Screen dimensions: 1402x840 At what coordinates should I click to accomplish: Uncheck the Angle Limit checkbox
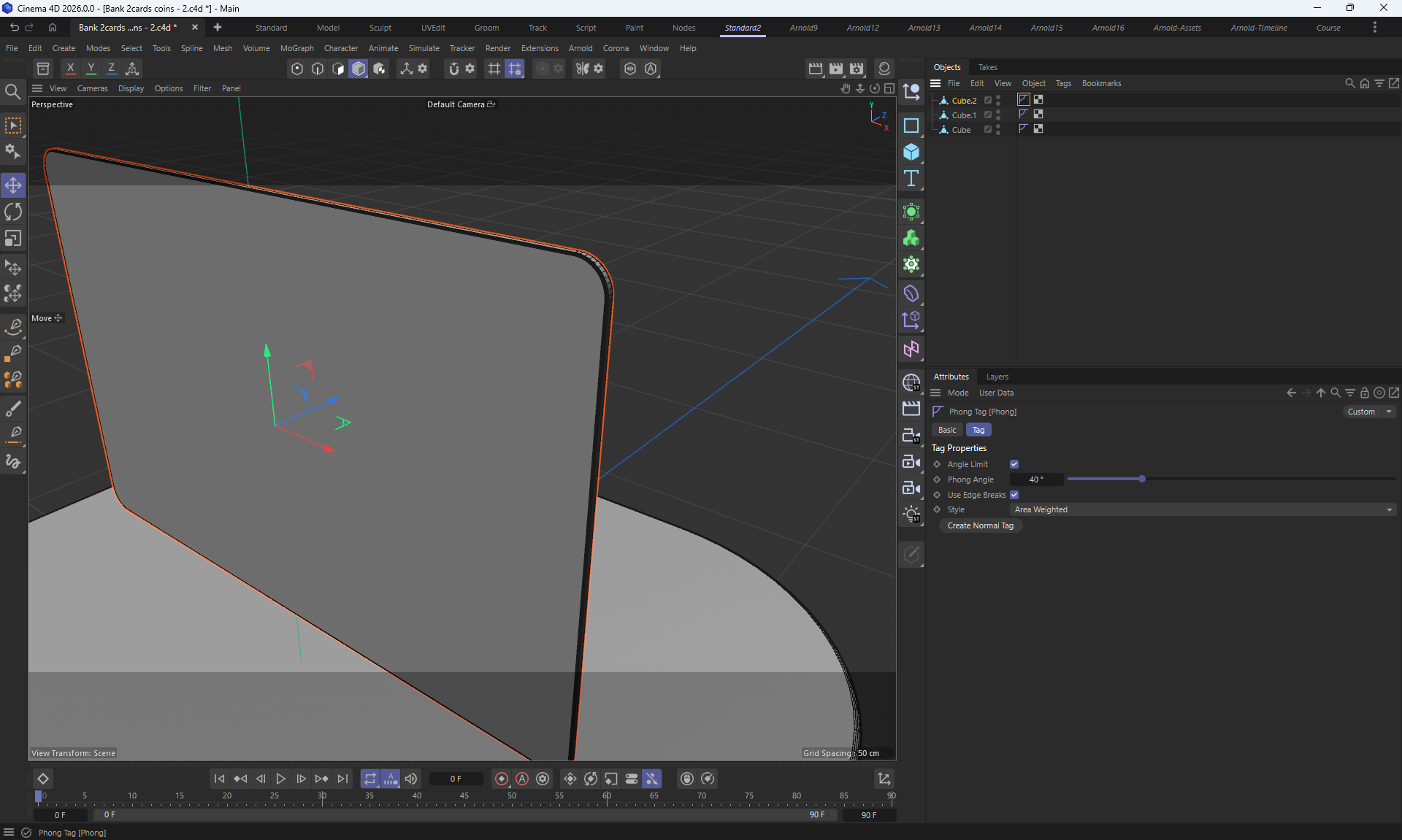[1014, 464]
